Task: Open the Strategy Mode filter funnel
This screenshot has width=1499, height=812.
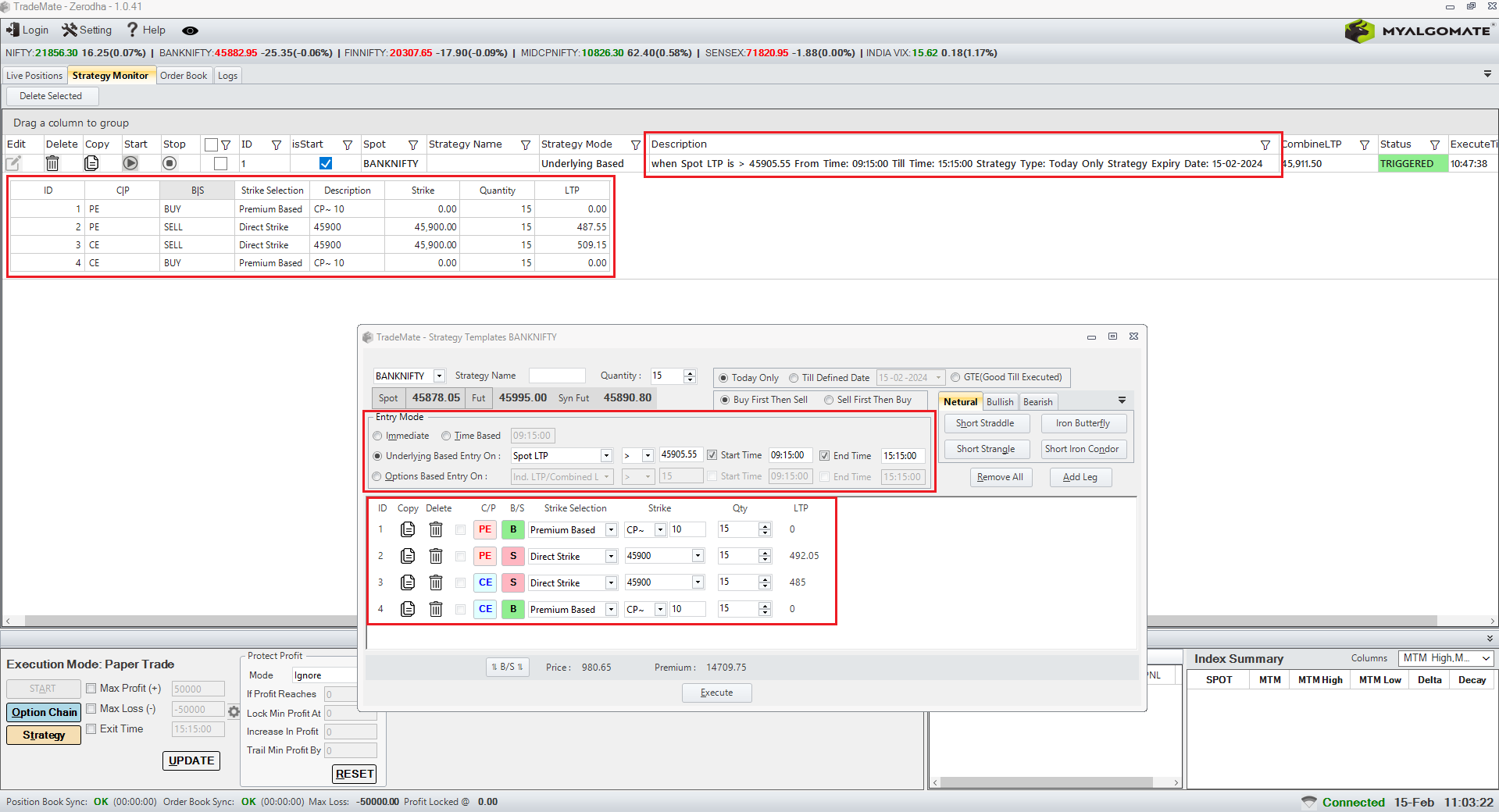Action: [x=636, y=144]
